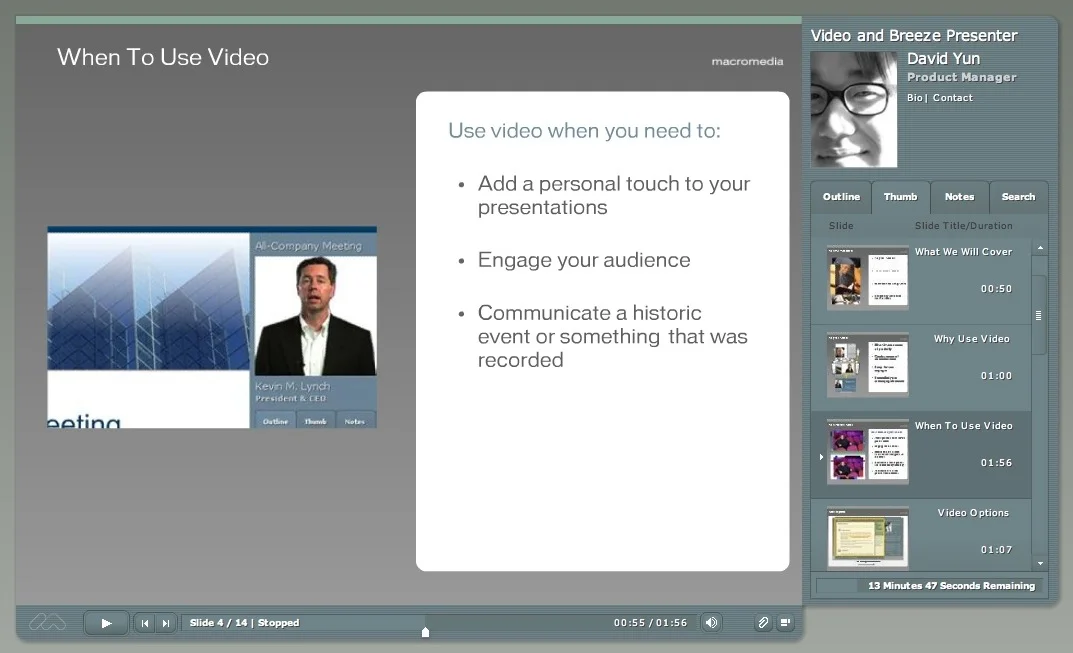The height and width of the screenshot is (653, 1073).
Task: Mute the audio with the speaker icon
Action: pyautogui.click(x=712, y=622)
